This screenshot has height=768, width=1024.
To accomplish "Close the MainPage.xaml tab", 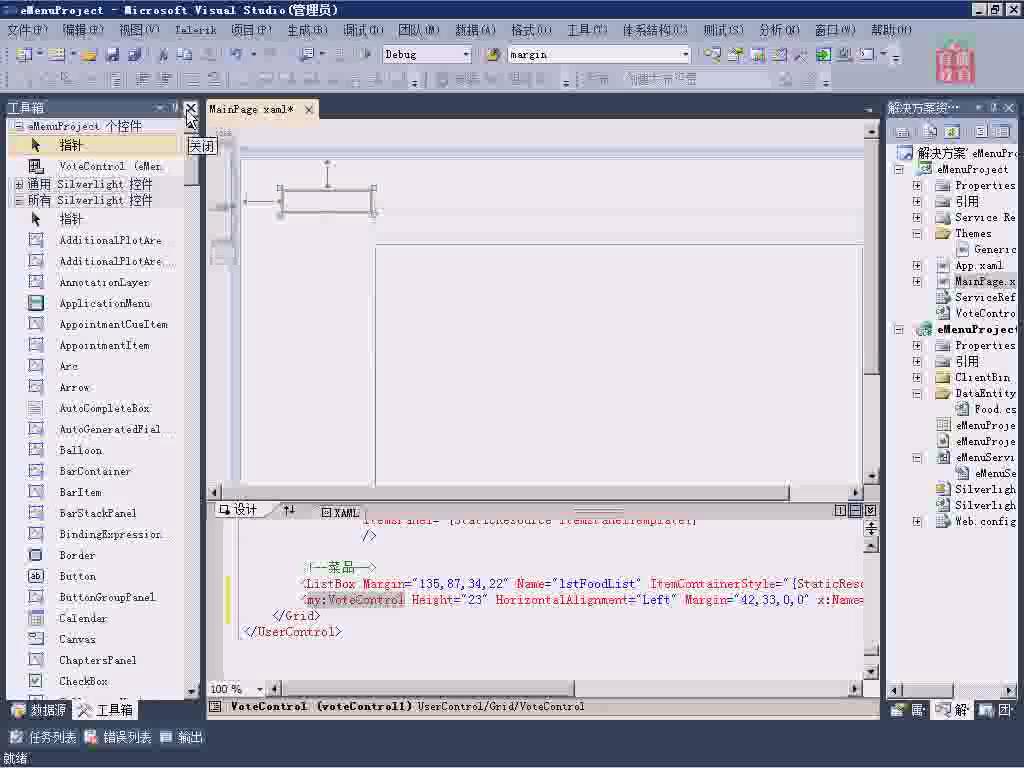I will pyautogui.click(x=309, y=110).
